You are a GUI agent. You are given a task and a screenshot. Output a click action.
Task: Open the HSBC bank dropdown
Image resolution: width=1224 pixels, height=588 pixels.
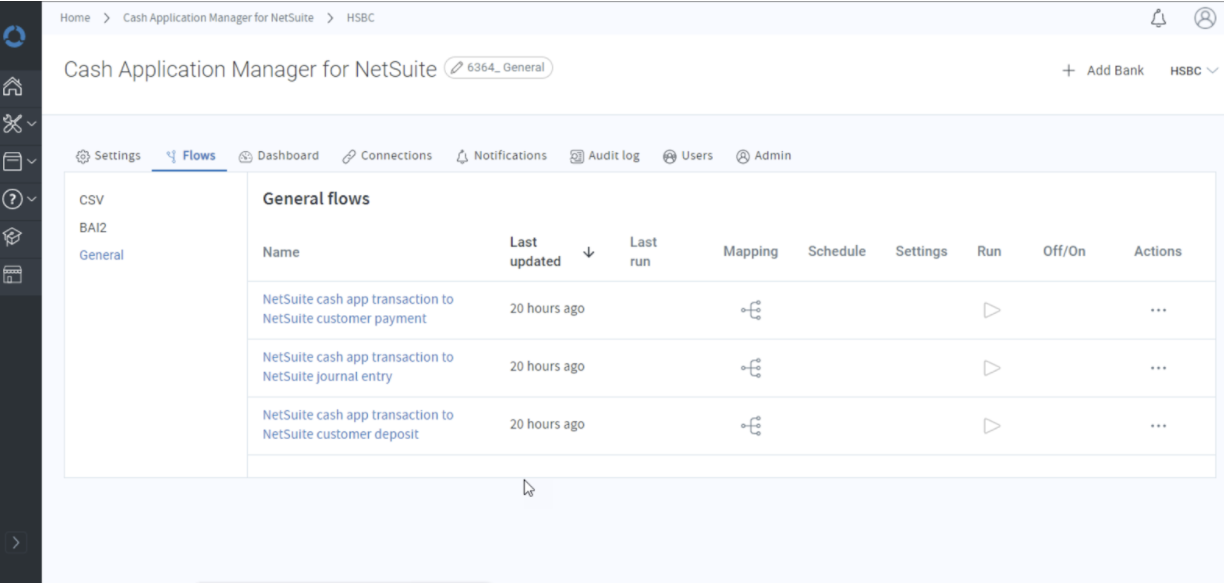pos(1194,71)
